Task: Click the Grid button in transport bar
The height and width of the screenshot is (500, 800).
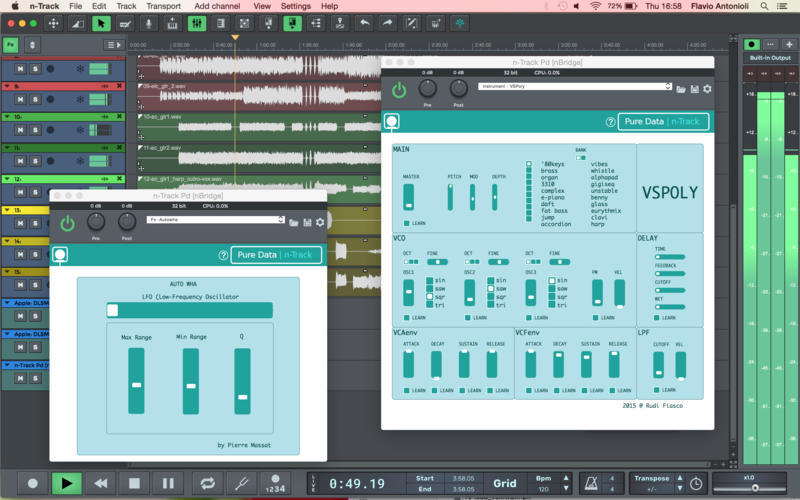Action: pos(505,484)
